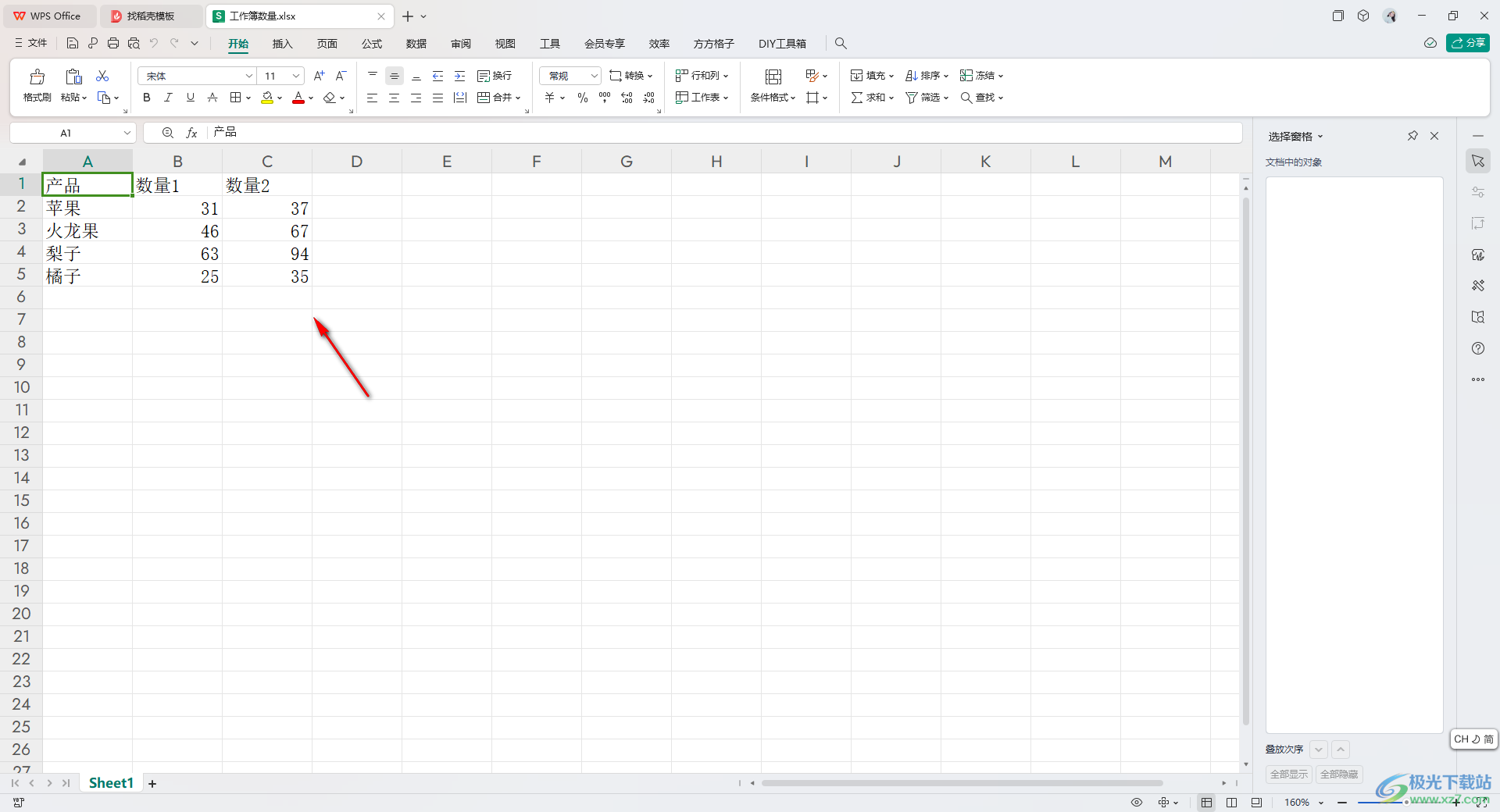
Task: Open the font size dropdown showing 11
Action: pos(296,76)
